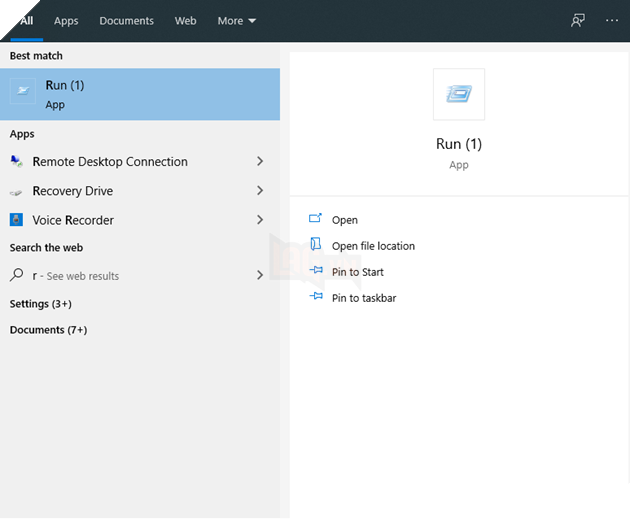Select Open in the Run actions list
The width and height of the screenshot is (630, 523).
344,220
